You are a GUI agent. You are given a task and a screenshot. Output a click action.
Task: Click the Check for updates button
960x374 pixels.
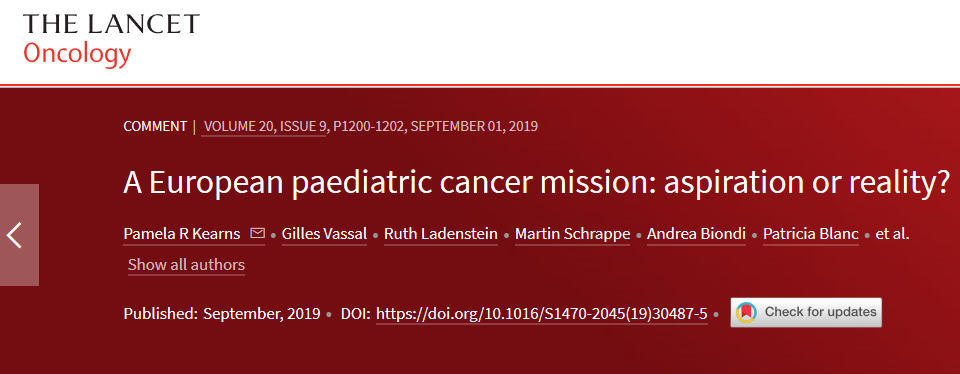tap(806, 312)
